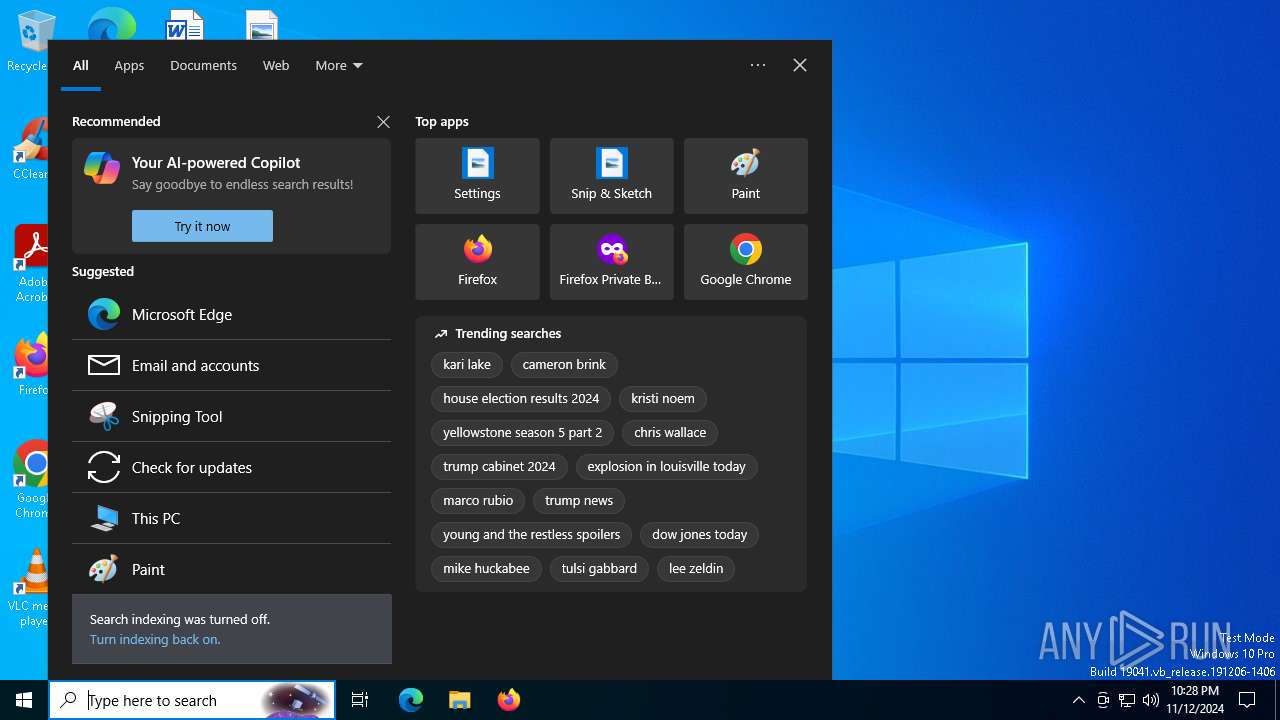Search trending topic kari lake
1280x720 pixels.
(467, 365)
